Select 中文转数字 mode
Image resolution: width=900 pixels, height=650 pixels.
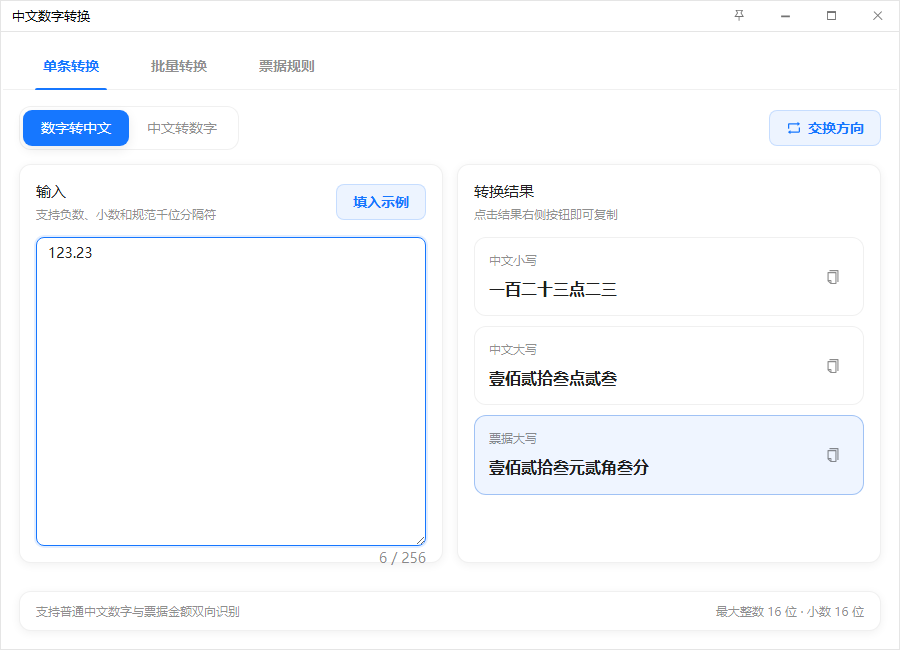[x=182, y=128]
